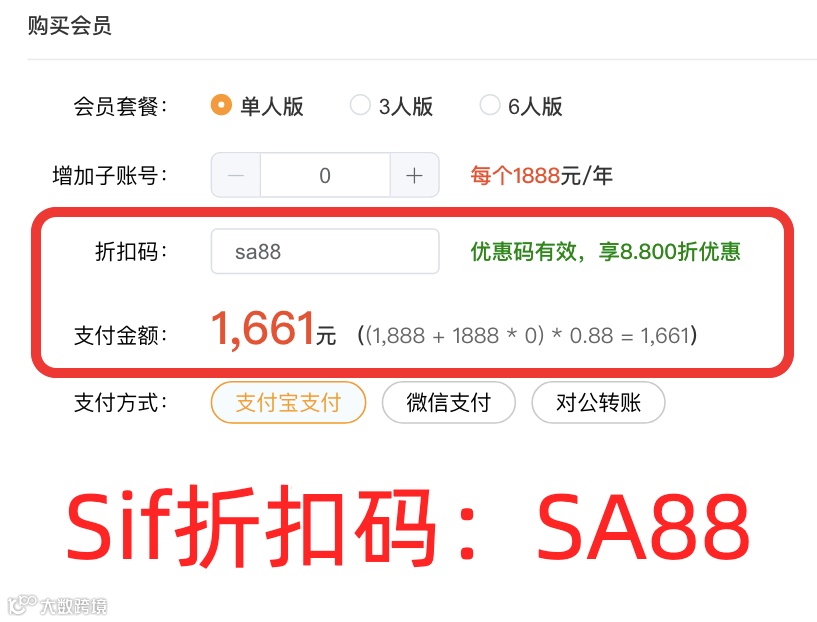Select the 6人版 membership option
The image size is (817, 622).
[x=490, y=105]
